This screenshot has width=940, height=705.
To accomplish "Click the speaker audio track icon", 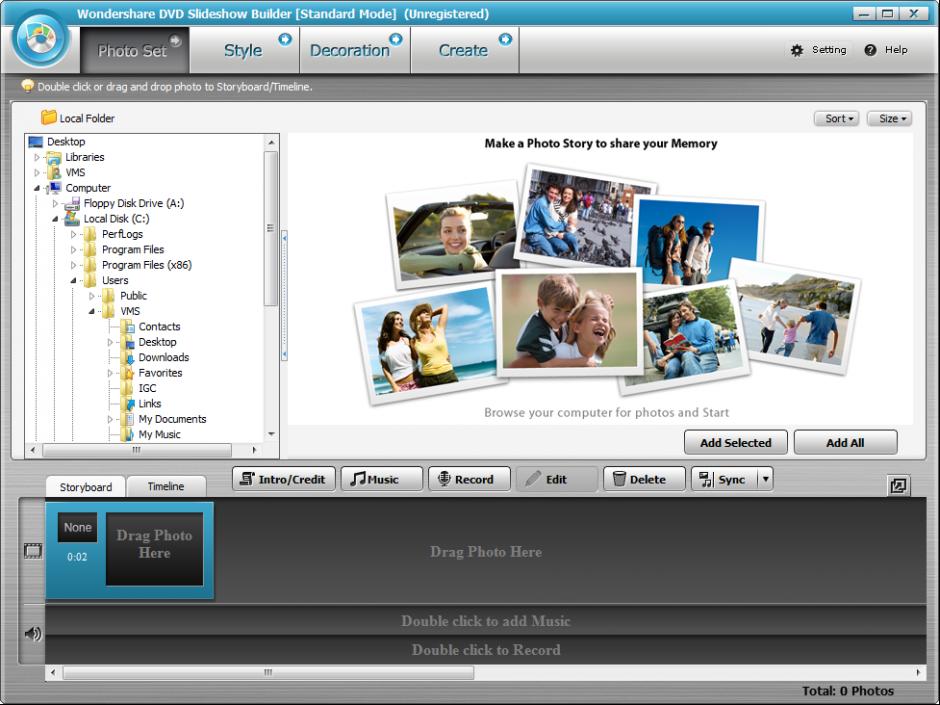I will [33, 633].
